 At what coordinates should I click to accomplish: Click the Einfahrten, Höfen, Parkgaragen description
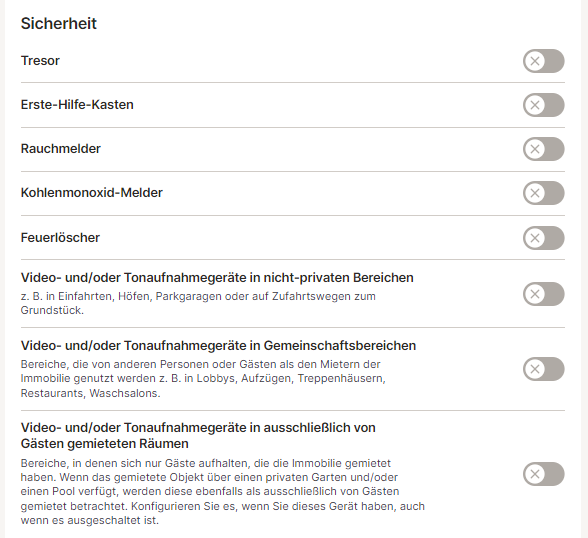(198, 303)
